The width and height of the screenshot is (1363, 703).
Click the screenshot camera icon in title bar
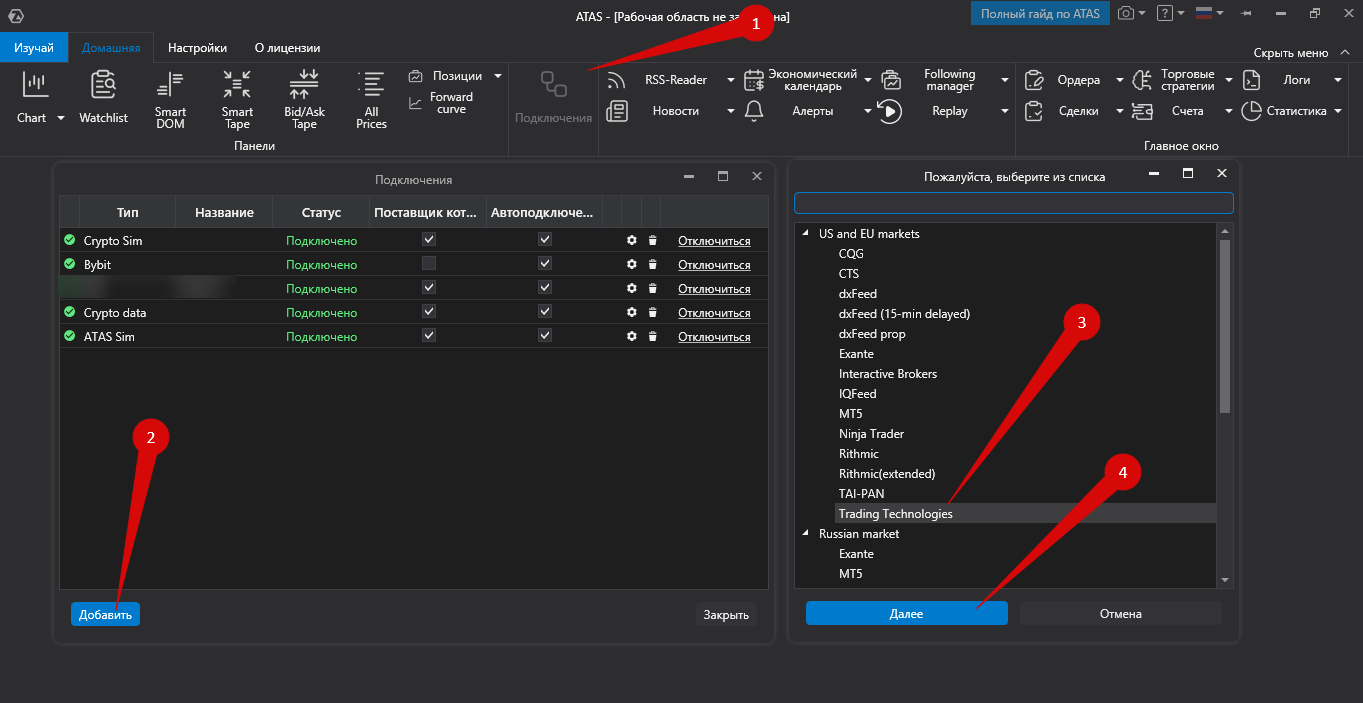1126,14
